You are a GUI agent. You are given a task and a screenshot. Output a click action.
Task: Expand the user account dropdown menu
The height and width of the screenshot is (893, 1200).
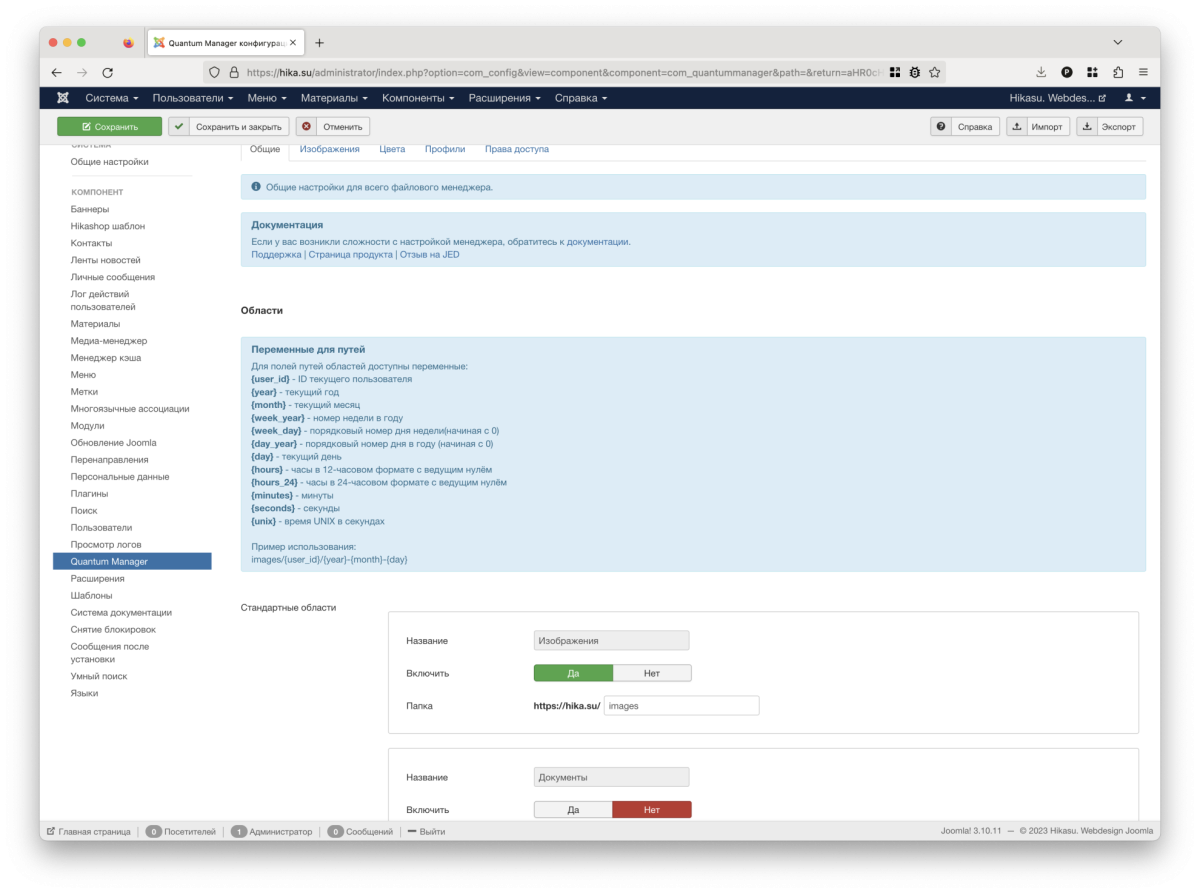1135,98
